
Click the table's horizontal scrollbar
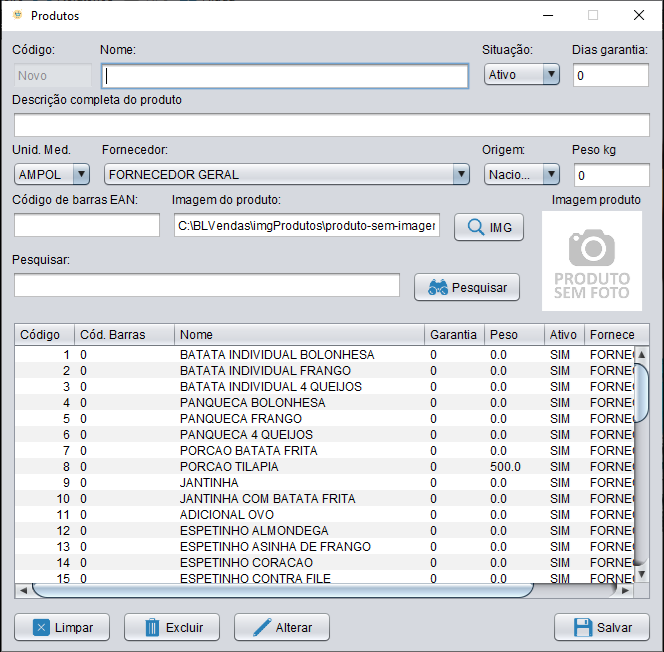[280, 590]
